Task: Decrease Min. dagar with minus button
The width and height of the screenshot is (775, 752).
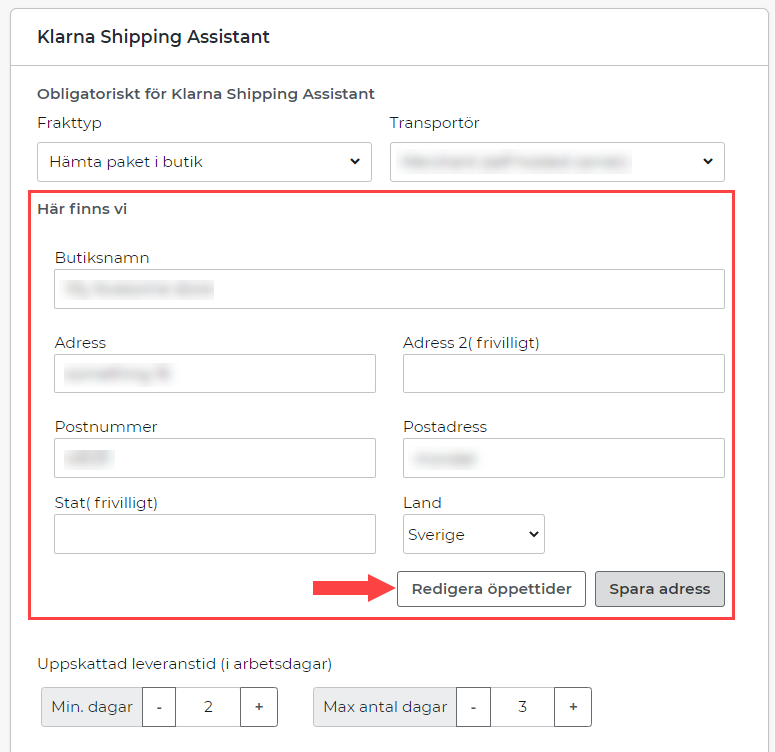Action: pyautogui.click(x=159, y=707)
